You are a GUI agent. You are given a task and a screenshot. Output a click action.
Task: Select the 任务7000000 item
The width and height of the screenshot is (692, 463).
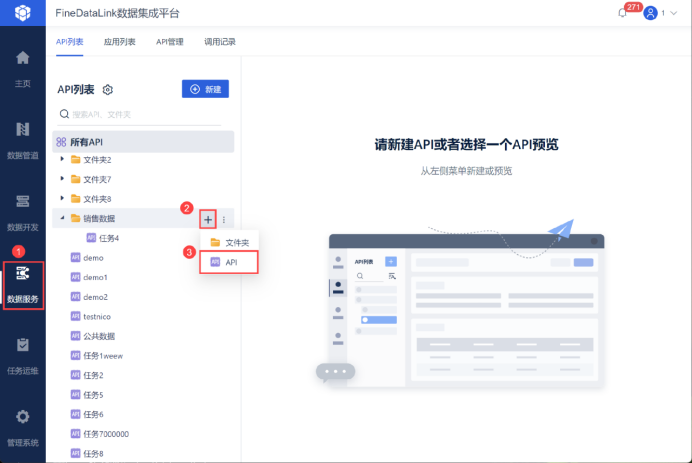pos(106,434)
